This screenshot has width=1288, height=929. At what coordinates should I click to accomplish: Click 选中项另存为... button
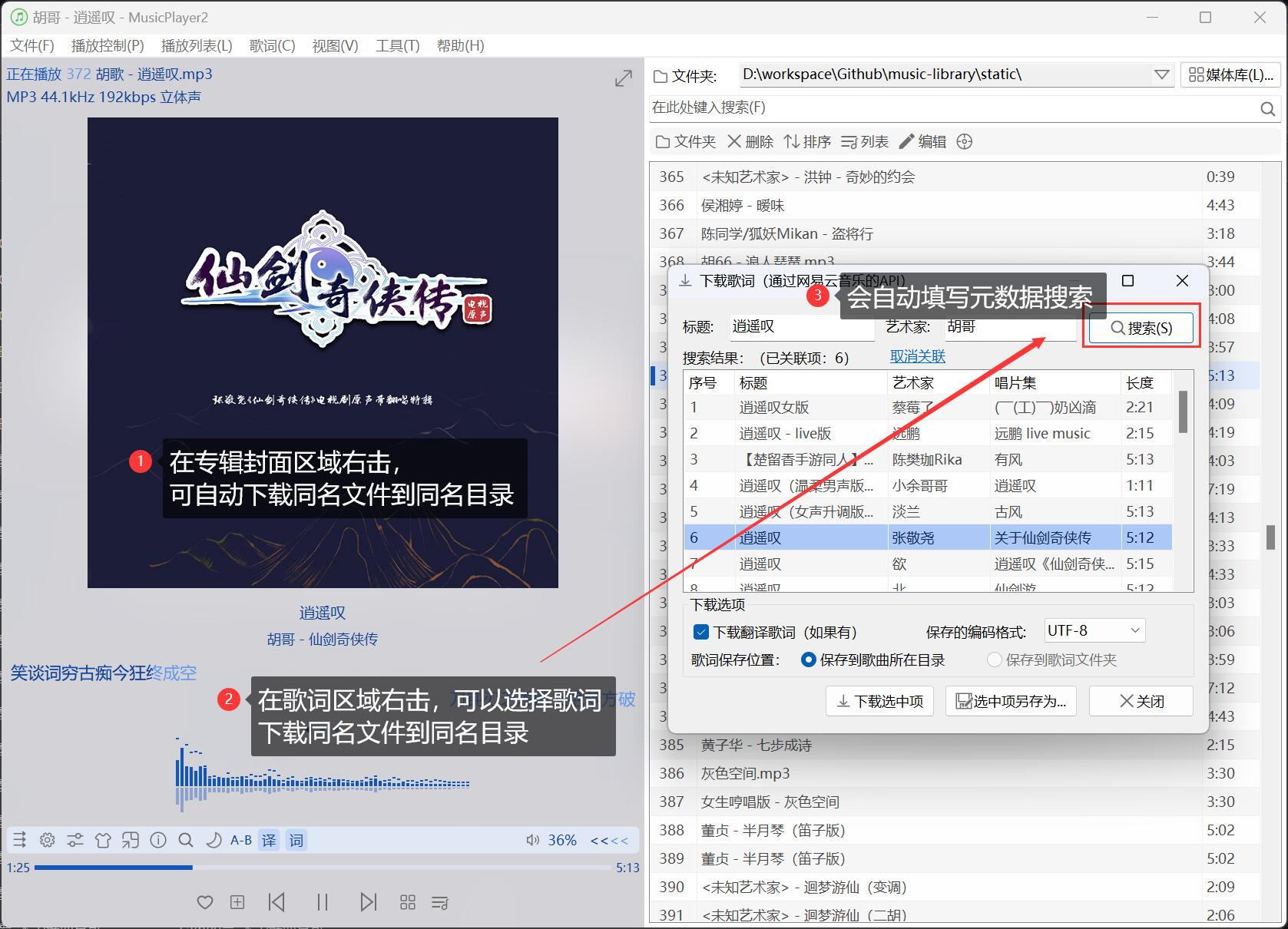pyautogui.click(x=1010, y=701)
